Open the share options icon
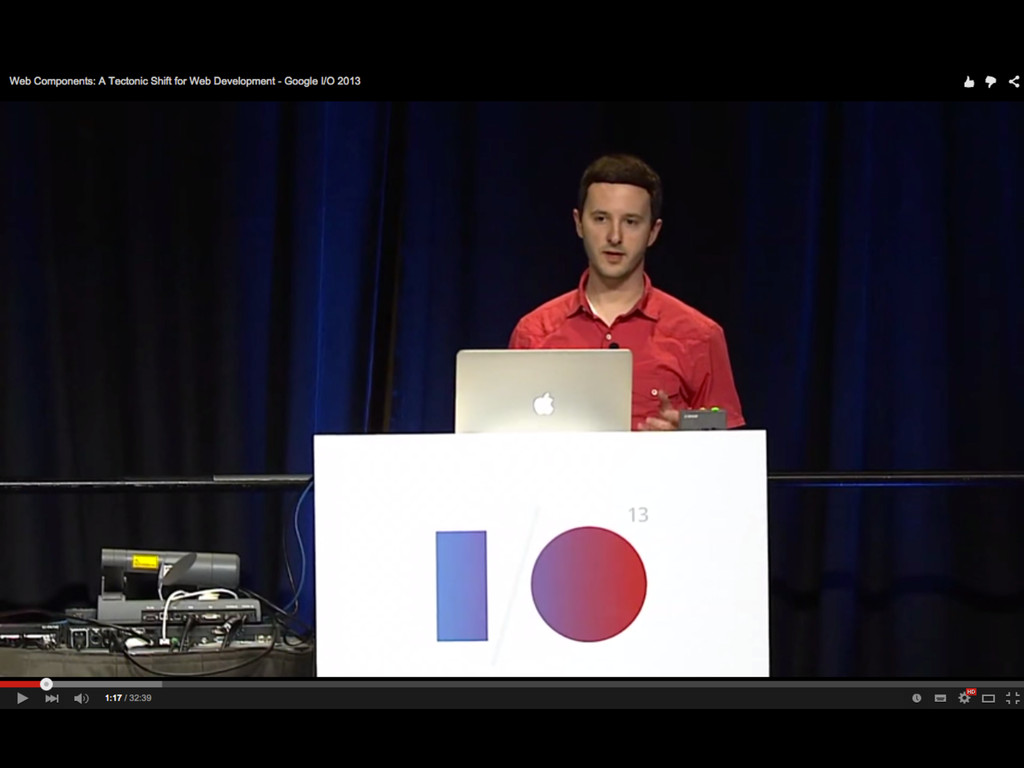1024x768 pixels. click(1014, 82)
